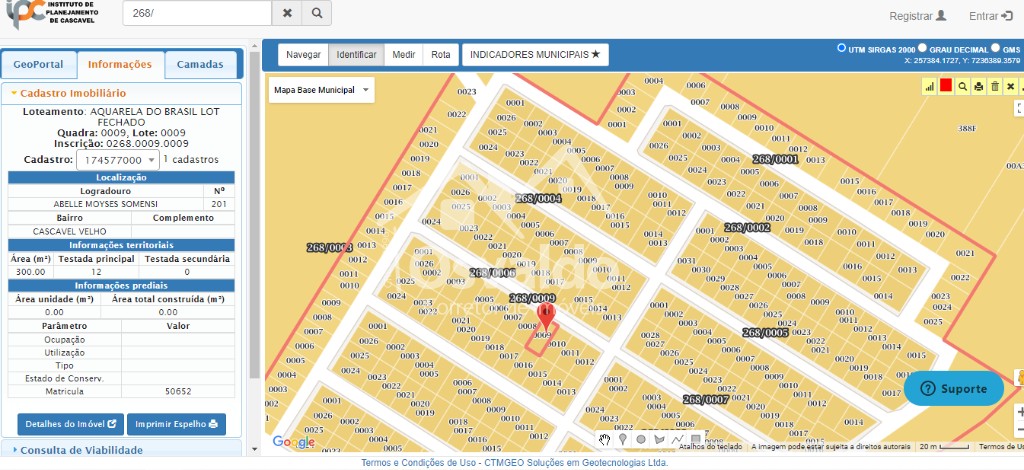Click the signal bars icon in map toolbar
This screenshot has width=1024, height=470.
929,87
